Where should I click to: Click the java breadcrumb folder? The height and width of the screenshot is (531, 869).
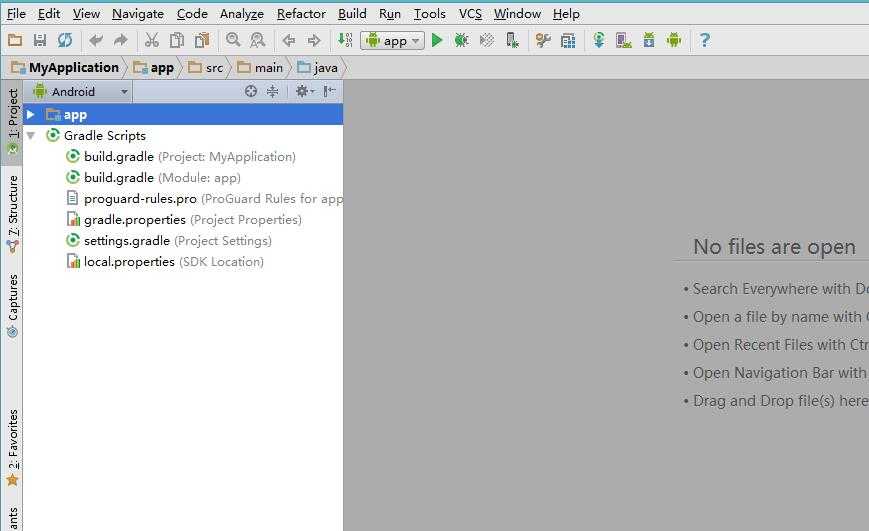point(318,68)
